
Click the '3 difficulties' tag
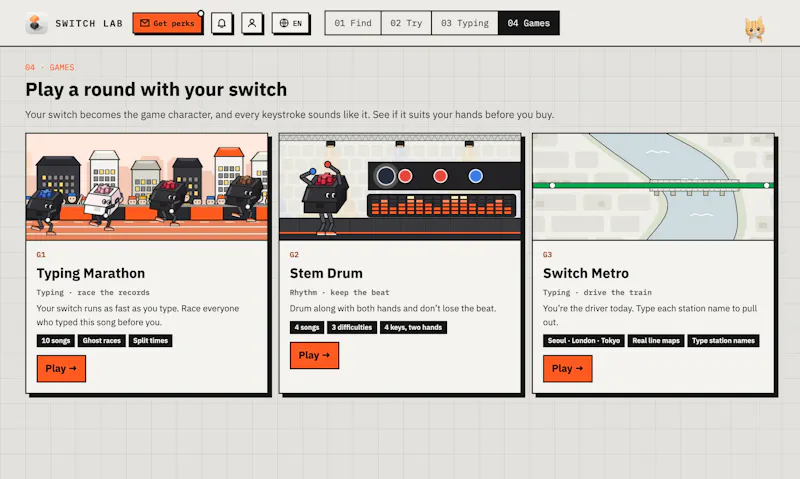click(352, 327)
